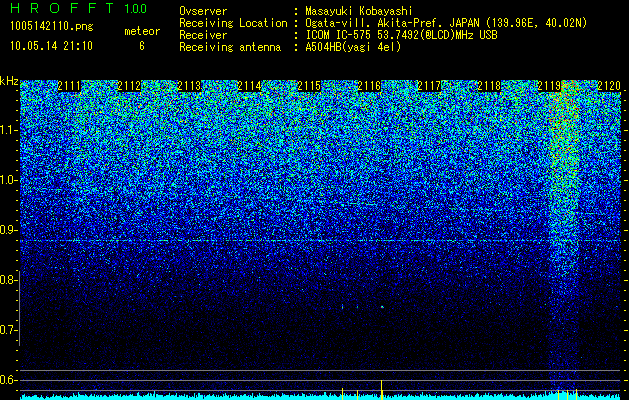Click the 0.9 frequency axis label

pos(9,230)
